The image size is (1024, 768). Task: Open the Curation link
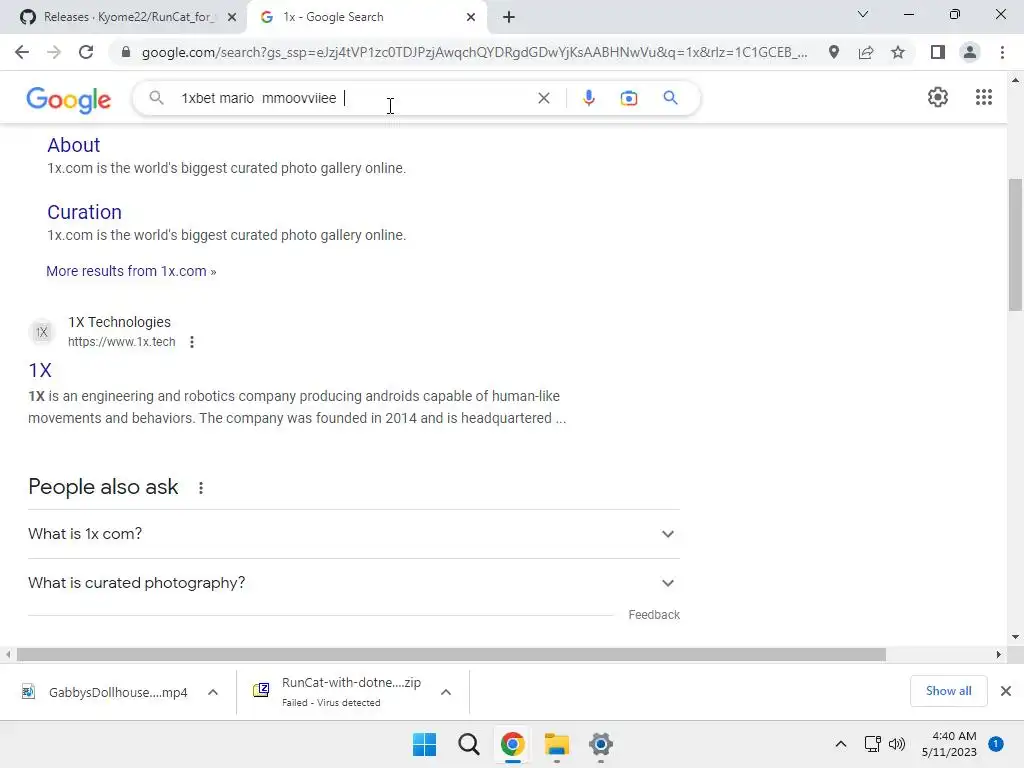[x=84, y=212]
